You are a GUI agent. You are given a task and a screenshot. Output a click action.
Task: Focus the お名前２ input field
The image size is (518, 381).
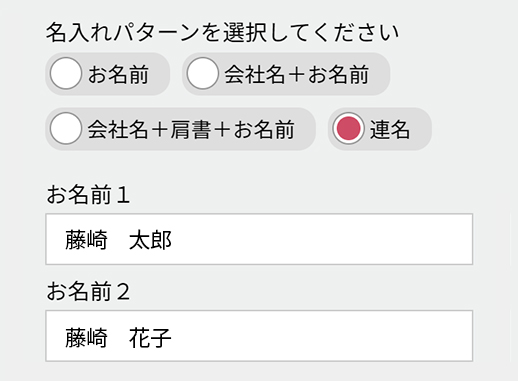259,336
